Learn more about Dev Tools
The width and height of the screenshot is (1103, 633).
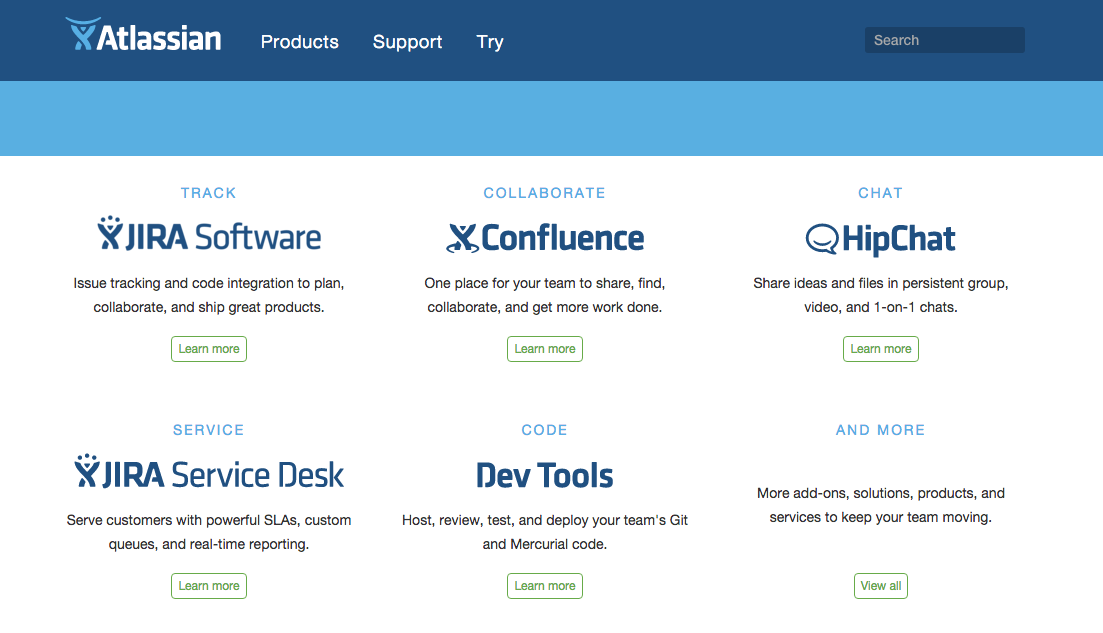click(x=544, y=586)
